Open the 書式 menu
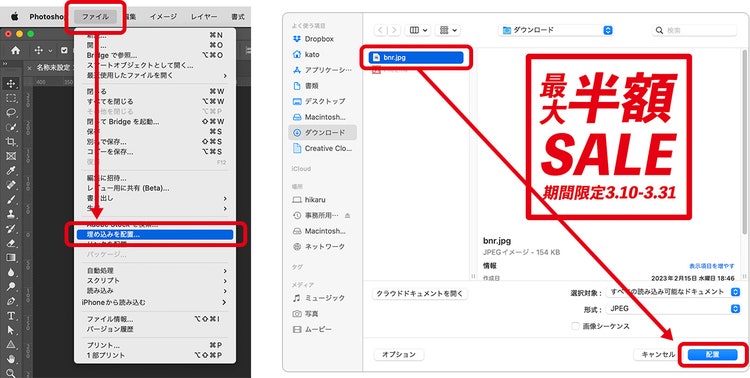 tap(238, 17)
